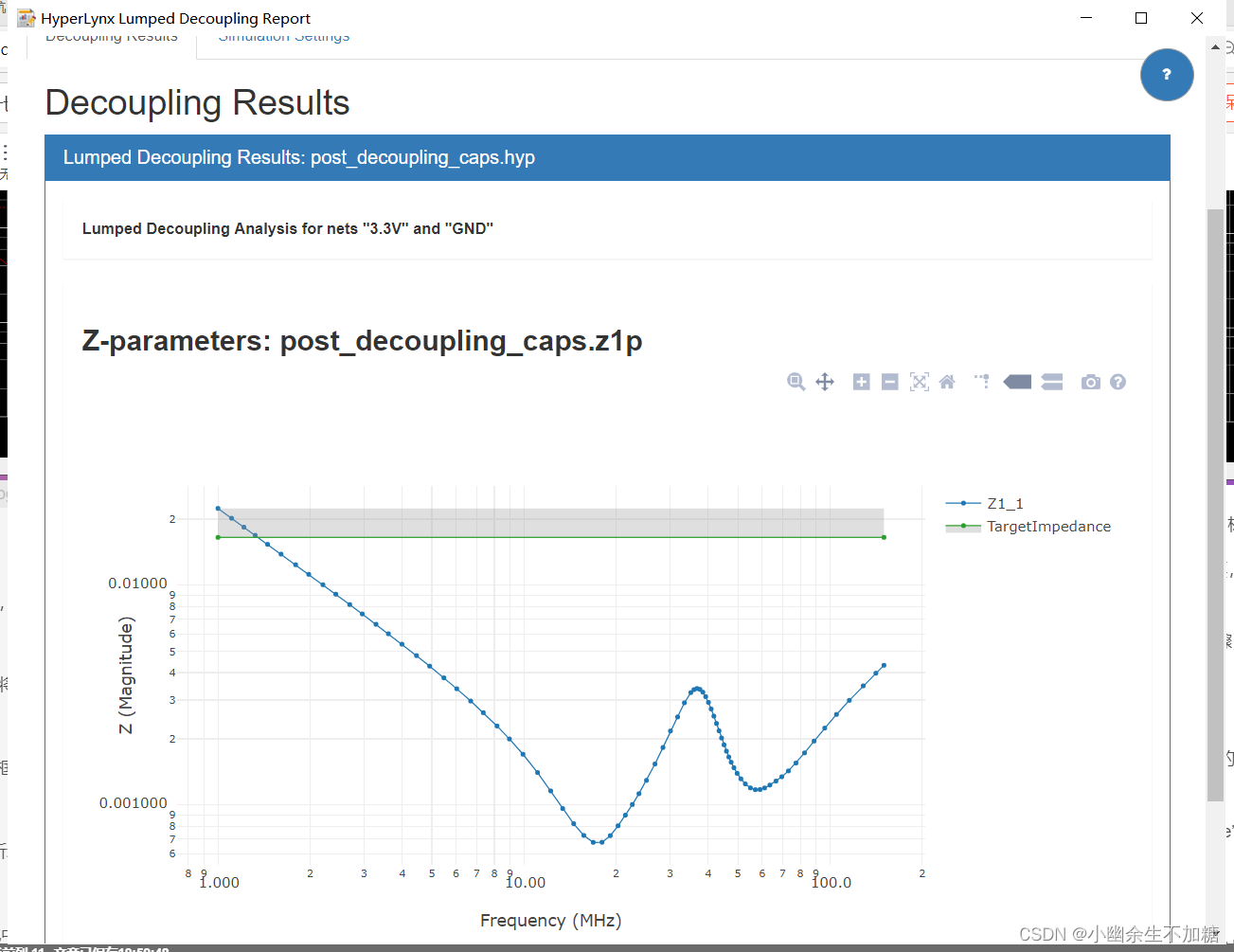
Task: Click the Z1_1 peak point near 40 MHz
Action: (698, 689)
